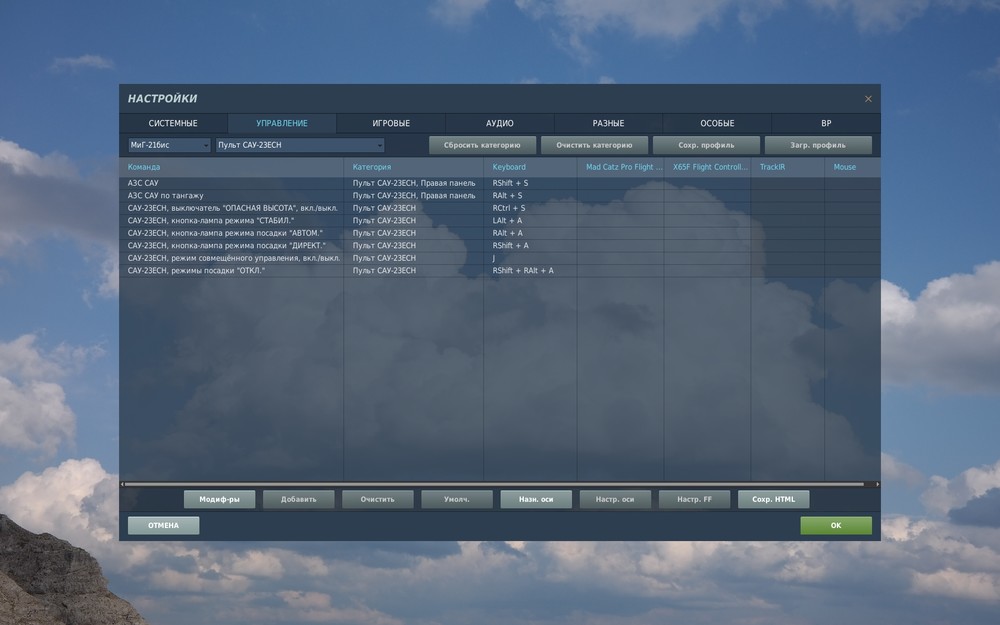Open the АУДИО tab

click(x=499, y=123)
